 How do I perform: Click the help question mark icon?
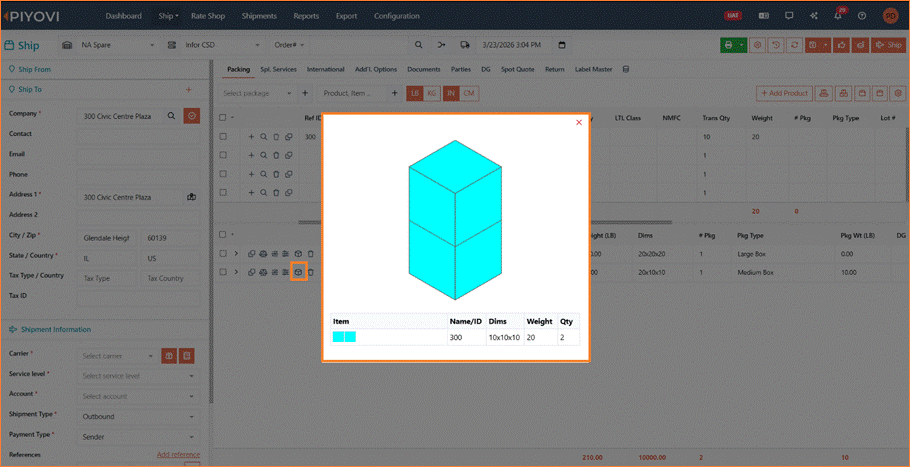pyautogui.click(x=862, y=16)
